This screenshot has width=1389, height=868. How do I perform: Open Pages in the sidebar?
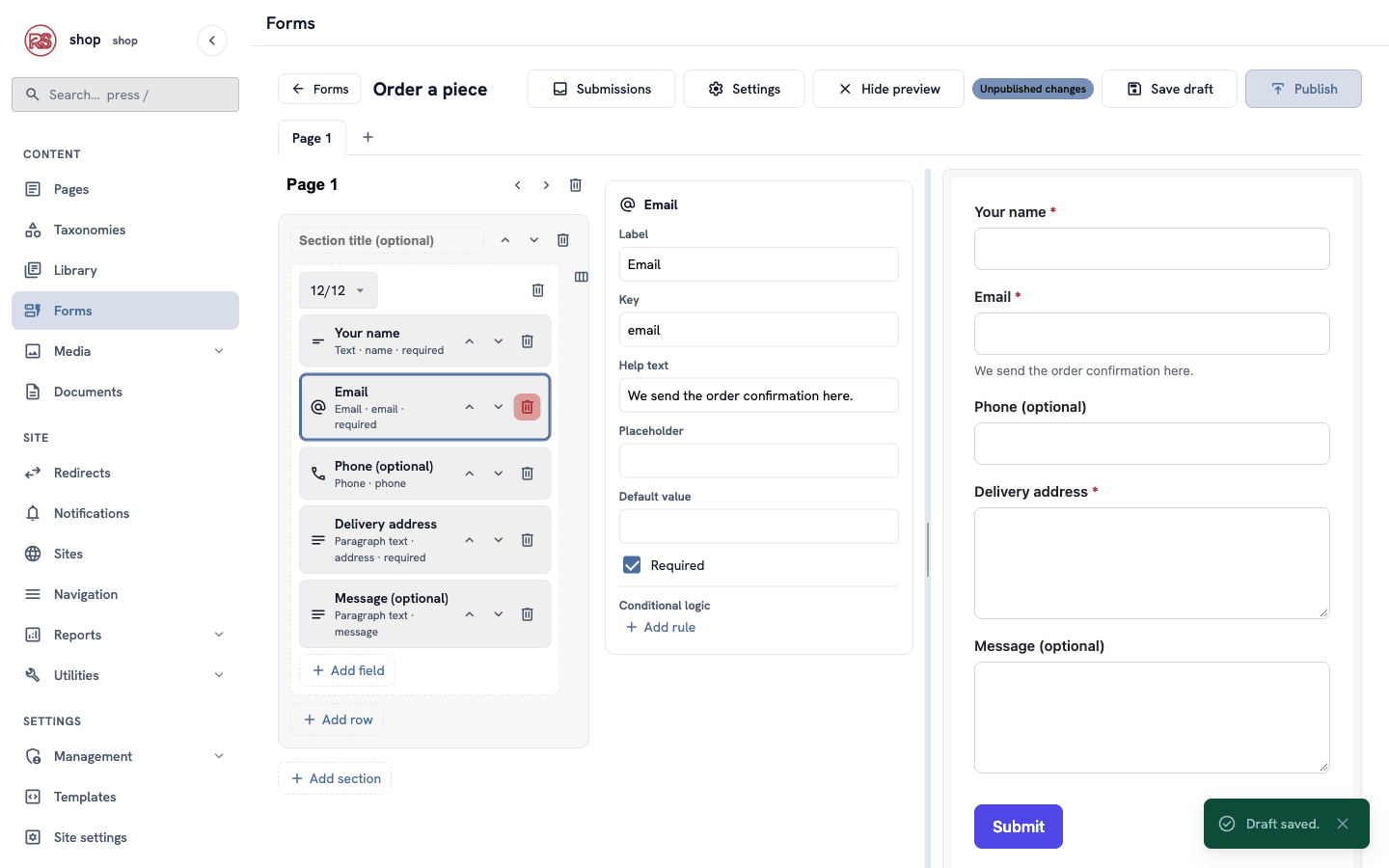125,189
